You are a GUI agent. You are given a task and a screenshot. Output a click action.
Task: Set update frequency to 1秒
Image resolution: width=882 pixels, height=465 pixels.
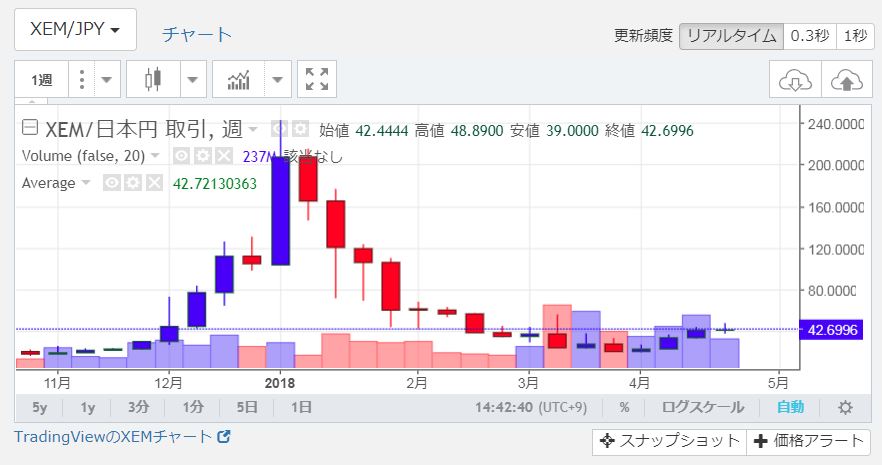(x=855, y=36)
